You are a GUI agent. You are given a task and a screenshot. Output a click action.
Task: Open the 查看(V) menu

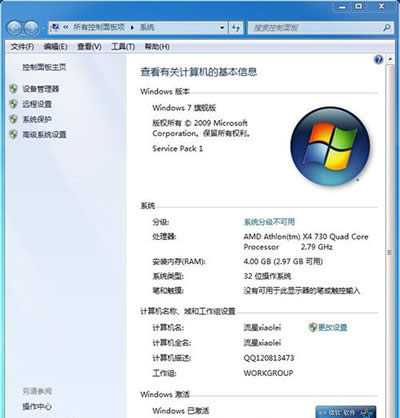pos(89,47)
